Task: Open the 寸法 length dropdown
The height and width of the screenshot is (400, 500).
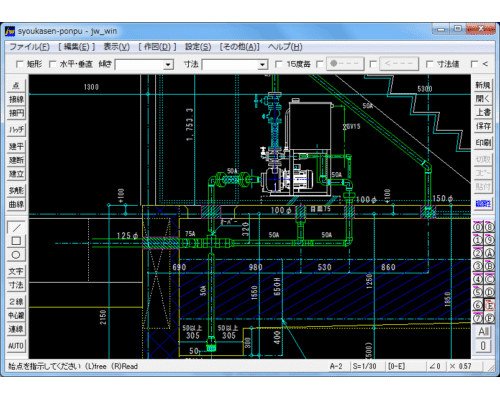Action: coord(263,64)
